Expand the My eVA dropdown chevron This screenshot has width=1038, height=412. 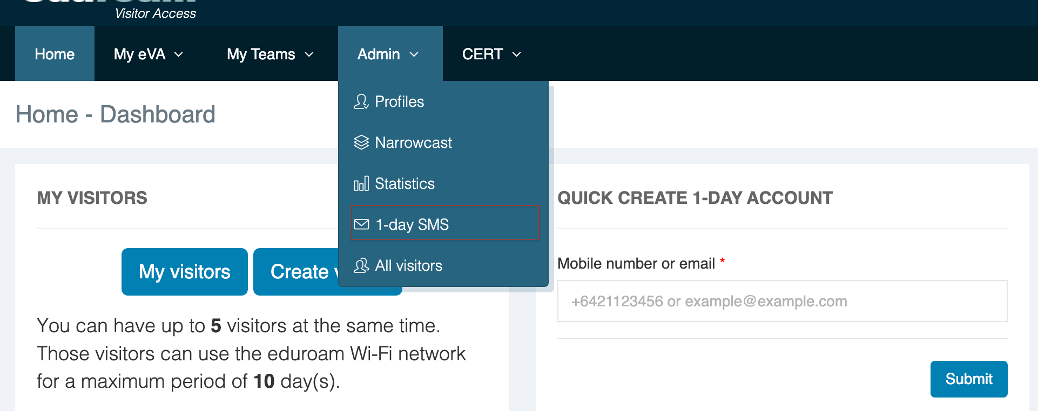tap(179, 54)
